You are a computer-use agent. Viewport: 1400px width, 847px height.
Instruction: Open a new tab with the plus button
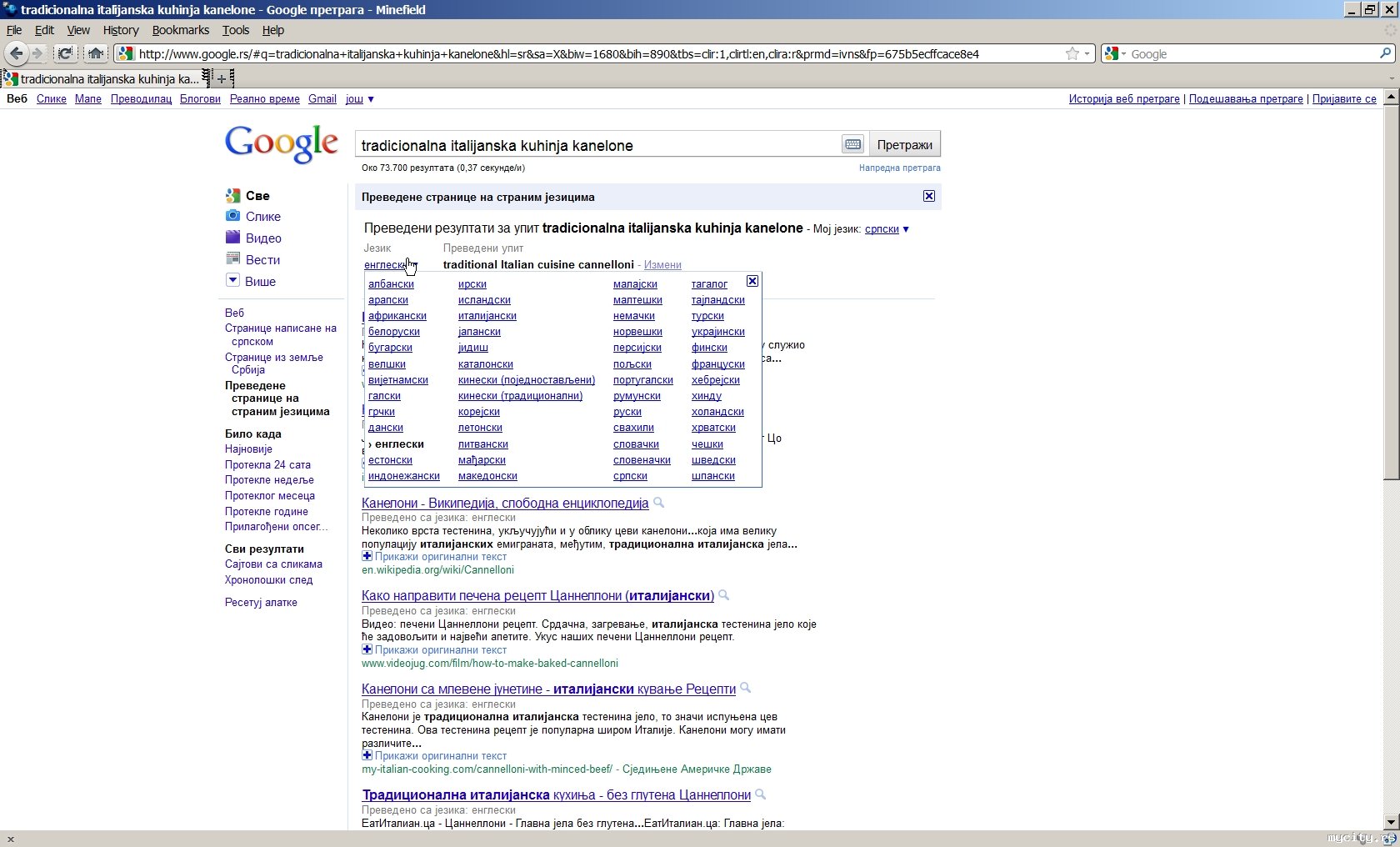click(x=222, y=78)
